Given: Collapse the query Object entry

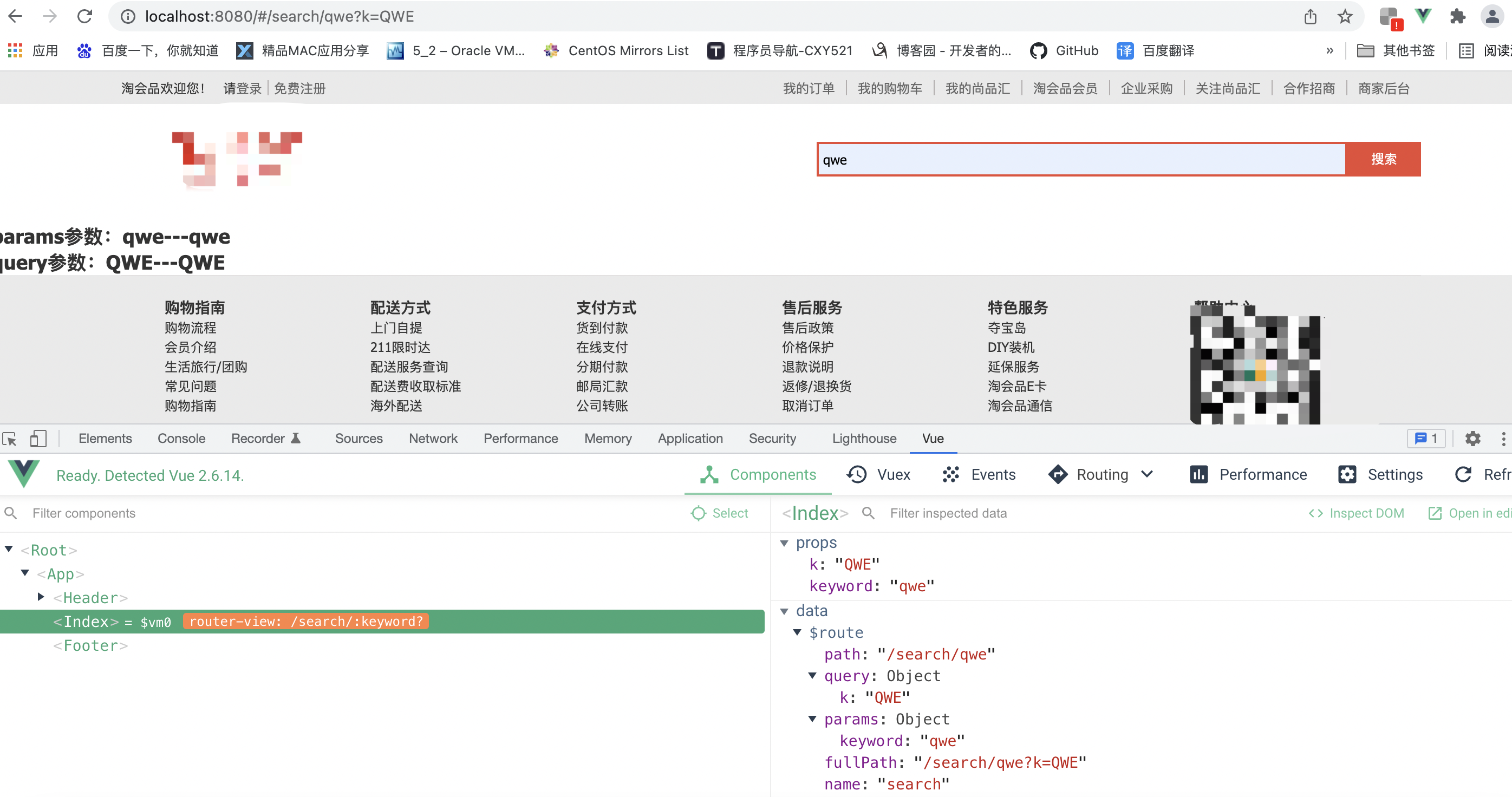Looking at the screenshot, I should tap(812, 676).
